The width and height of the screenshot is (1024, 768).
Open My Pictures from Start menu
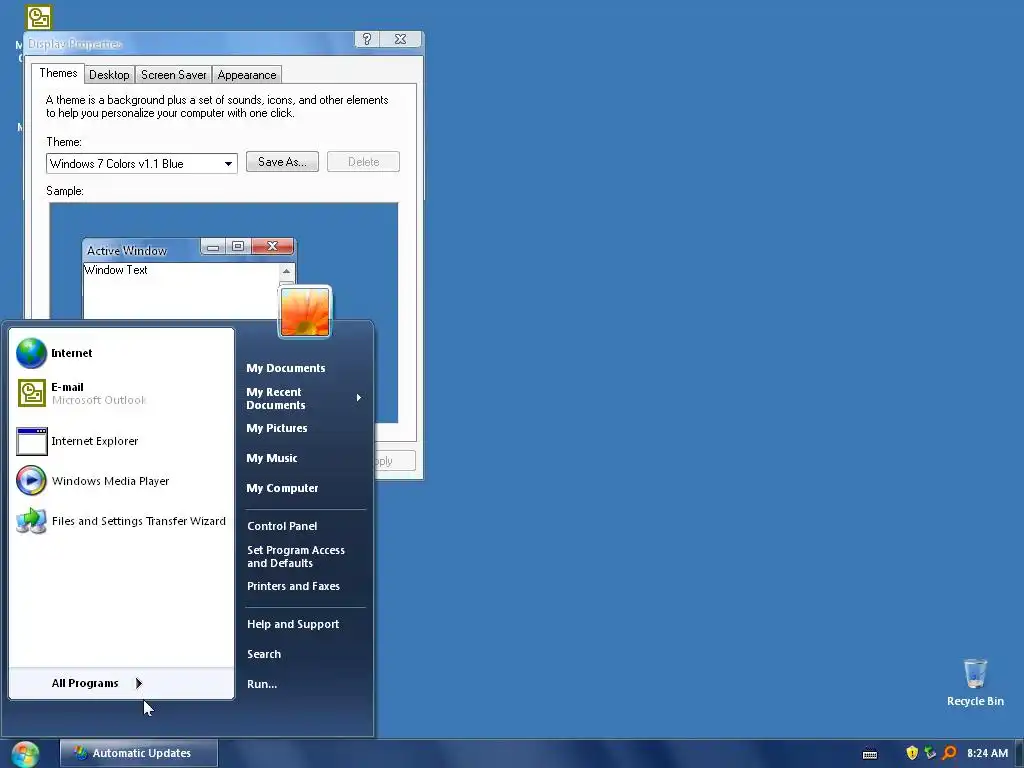(x=276, y=428)
